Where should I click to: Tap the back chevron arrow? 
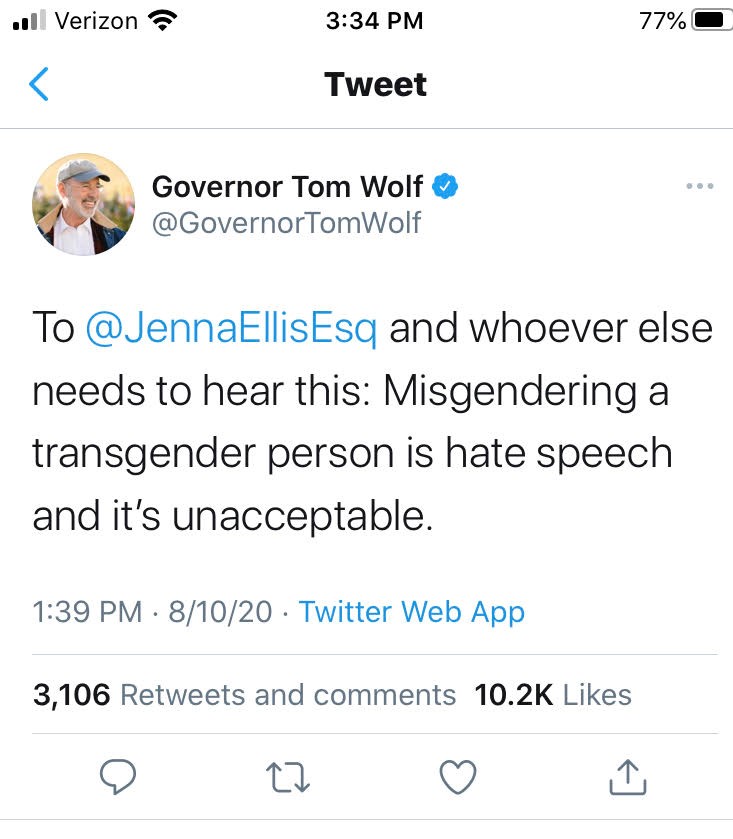39,85
